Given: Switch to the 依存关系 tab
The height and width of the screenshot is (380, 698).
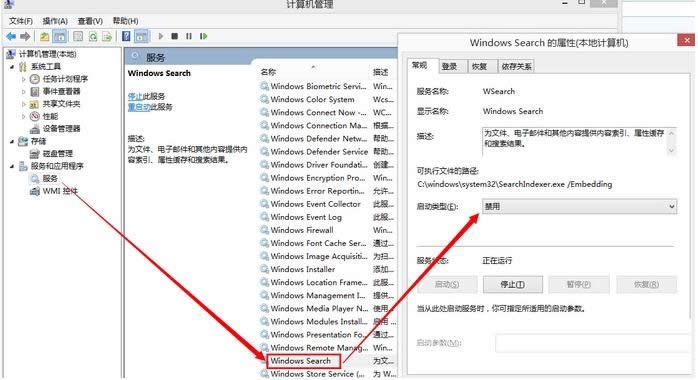Looking at the screenshot, I should pos(516,66).
